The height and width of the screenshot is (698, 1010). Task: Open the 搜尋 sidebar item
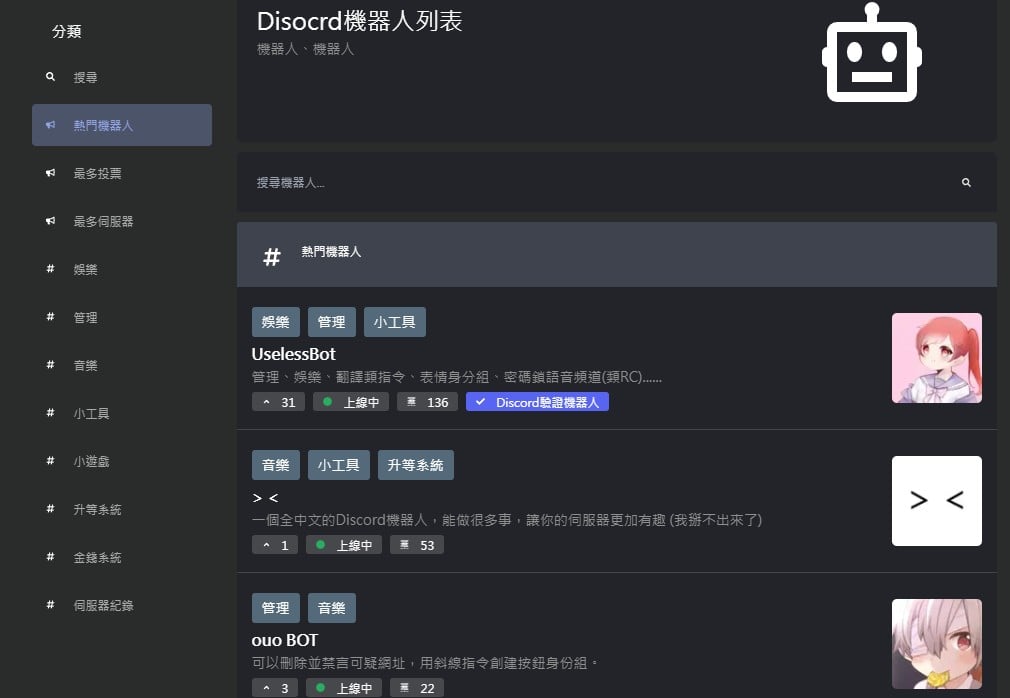click(122, 77)
